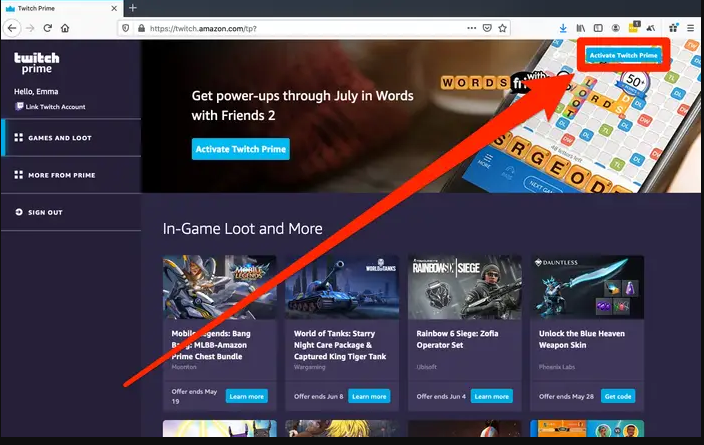The height and width of the screenshot is (445, 704).
Task: Click 'Offer ends May 28' text
Action: 566,397
